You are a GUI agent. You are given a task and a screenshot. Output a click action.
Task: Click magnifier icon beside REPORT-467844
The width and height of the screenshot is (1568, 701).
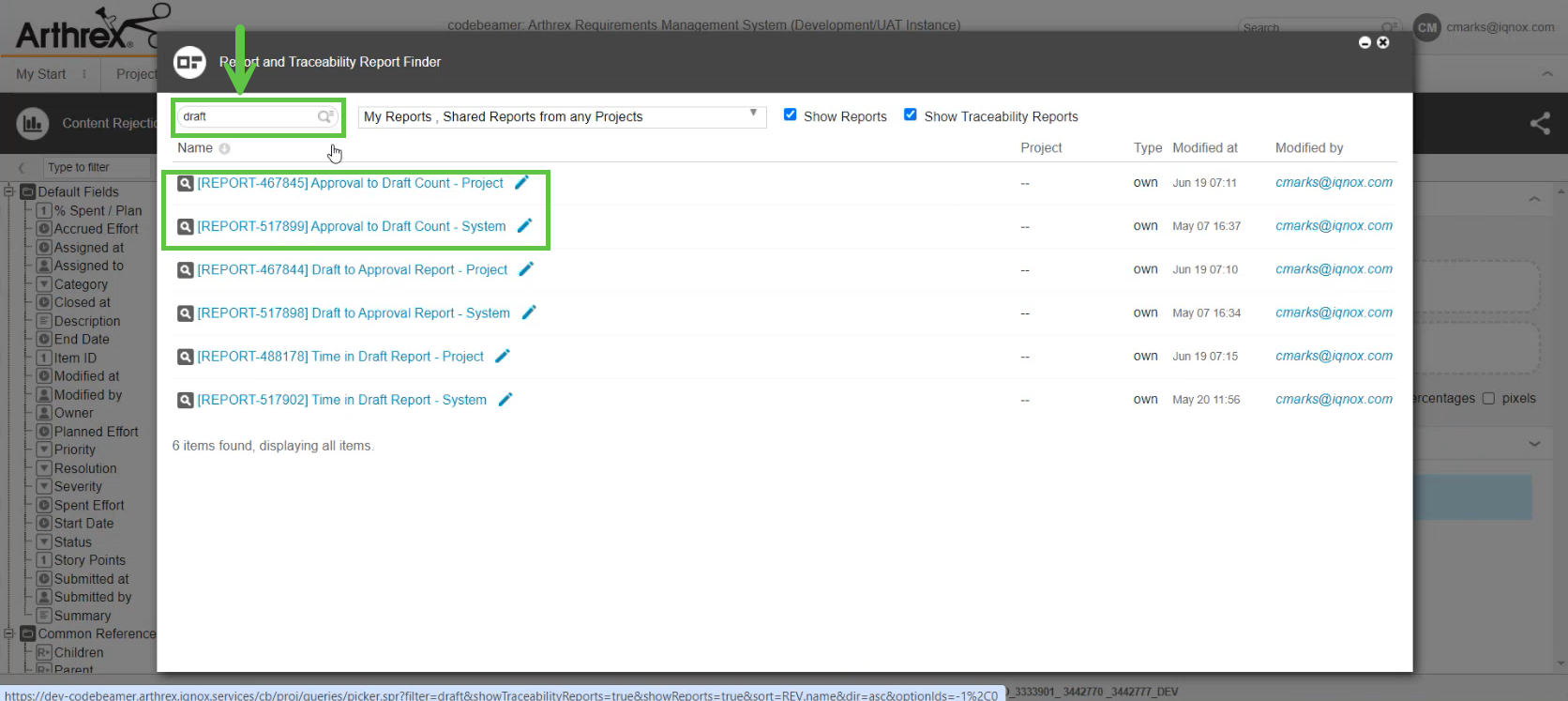pyautogui.click(x=186, y=270)
